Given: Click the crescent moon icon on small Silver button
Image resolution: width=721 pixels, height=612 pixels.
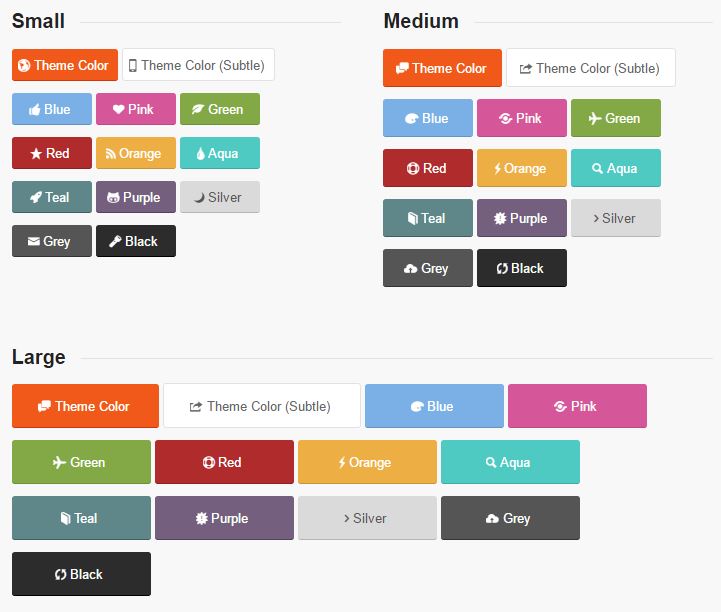Looking at the screenshot, I should [199, 198].
